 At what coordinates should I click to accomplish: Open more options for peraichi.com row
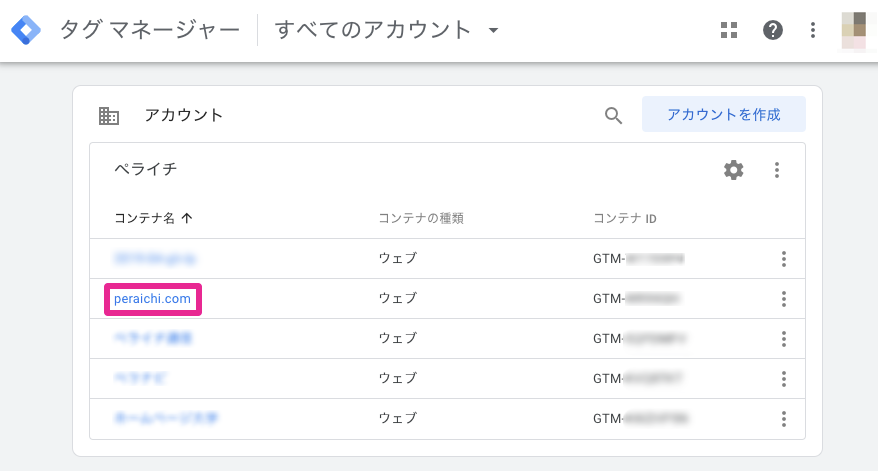(x=783, y=299)
